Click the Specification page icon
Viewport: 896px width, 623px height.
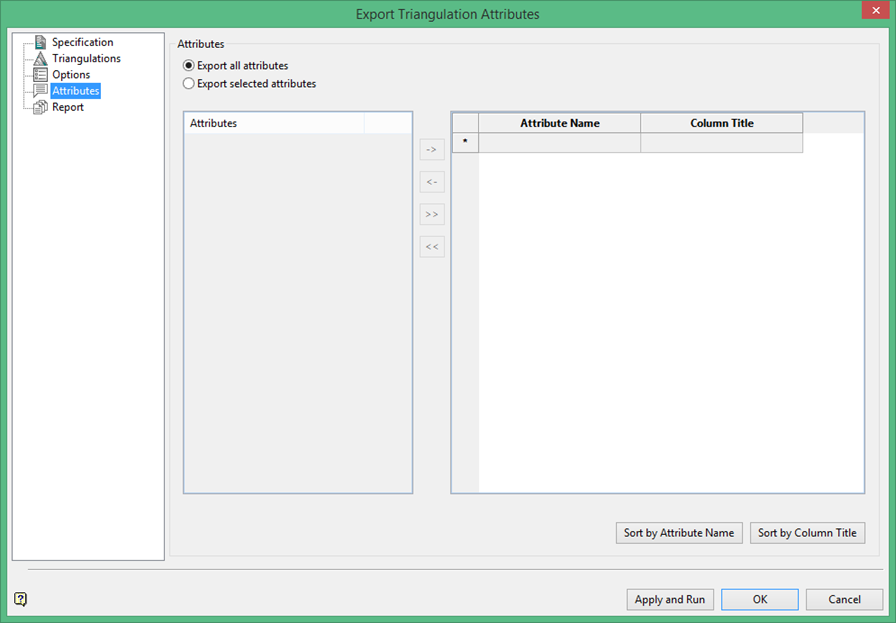click(40, 42)
